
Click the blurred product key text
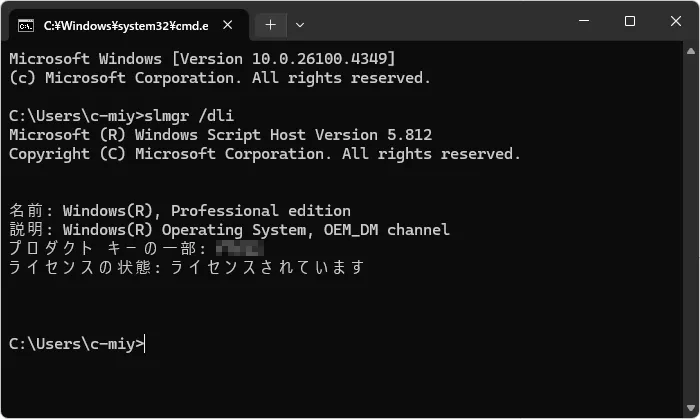[x=239, y=249]
